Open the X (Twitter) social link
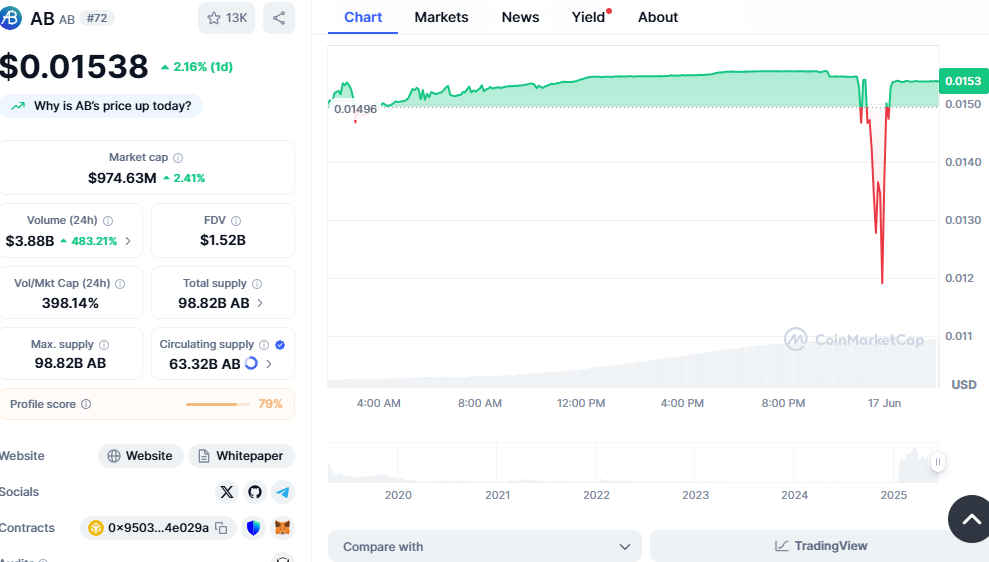Image resolution: width=989 pixels, height=562 pixels. click(226, 492)
